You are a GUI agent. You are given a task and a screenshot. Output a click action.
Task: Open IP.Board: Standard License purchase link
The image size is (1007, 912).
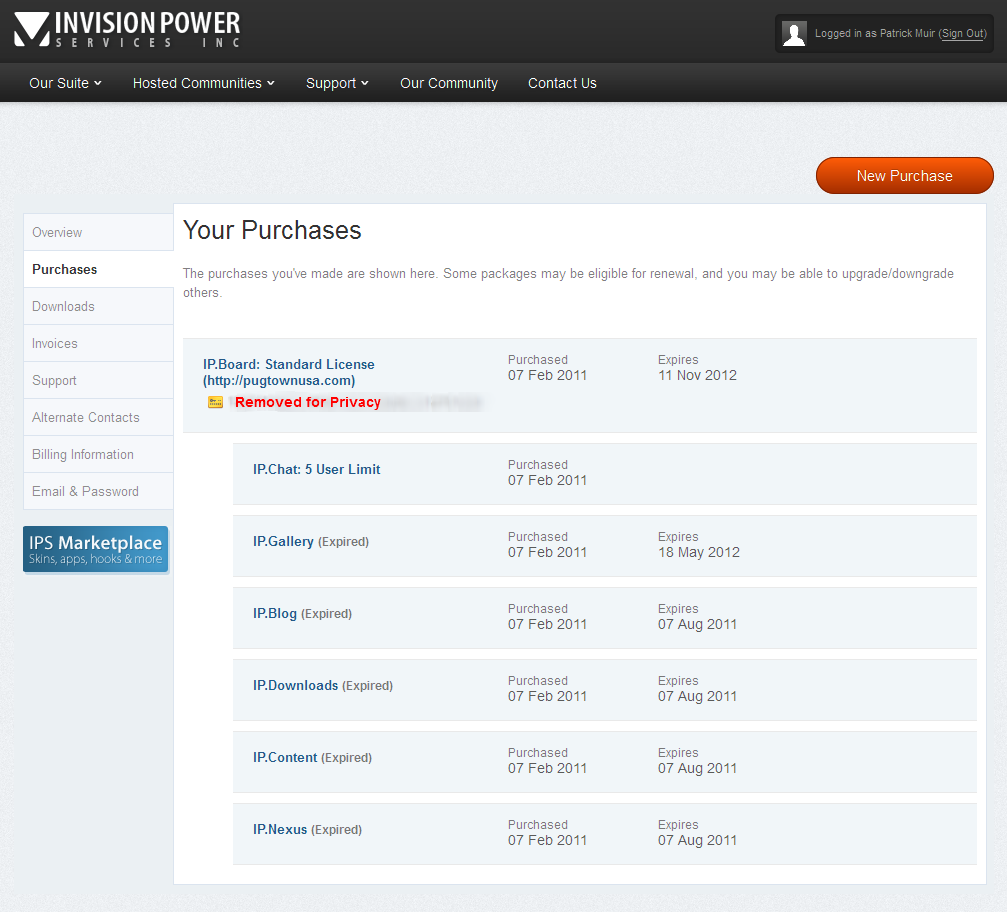[288, 372]
